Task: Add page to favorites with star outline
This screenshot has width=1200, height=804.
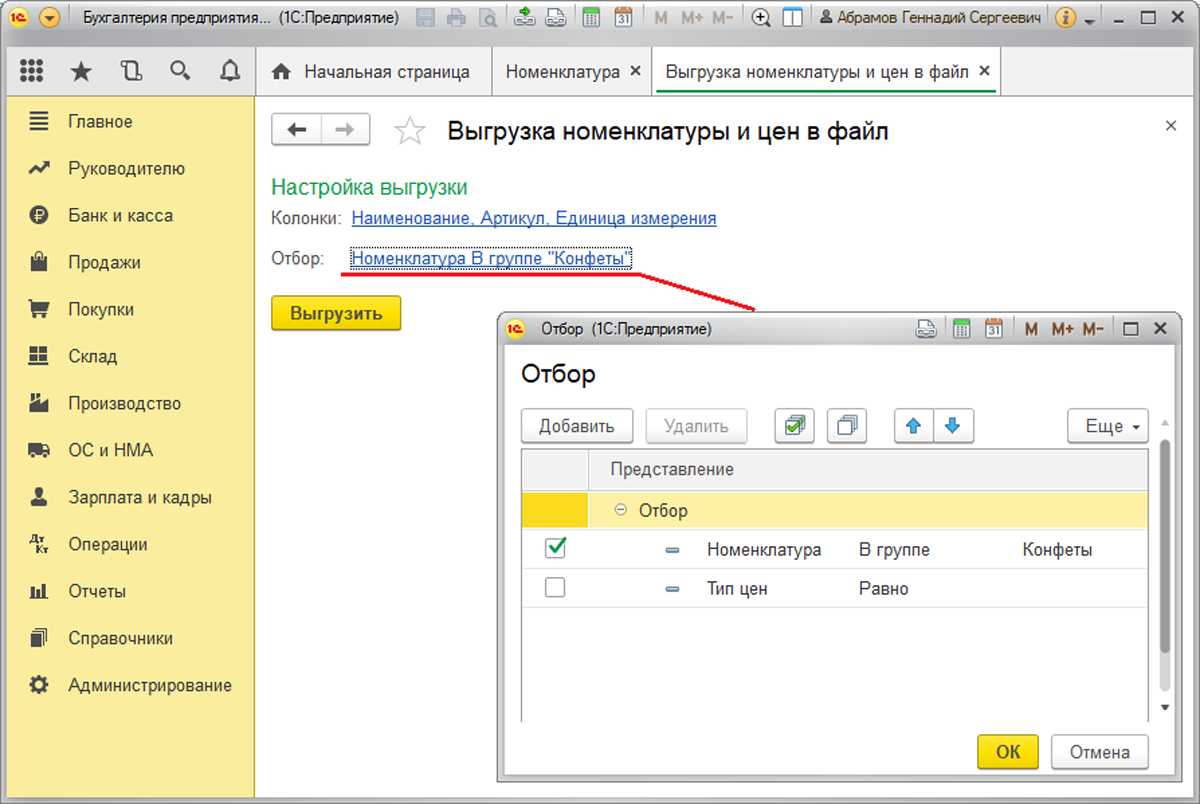Action: [x=410, y=131]
